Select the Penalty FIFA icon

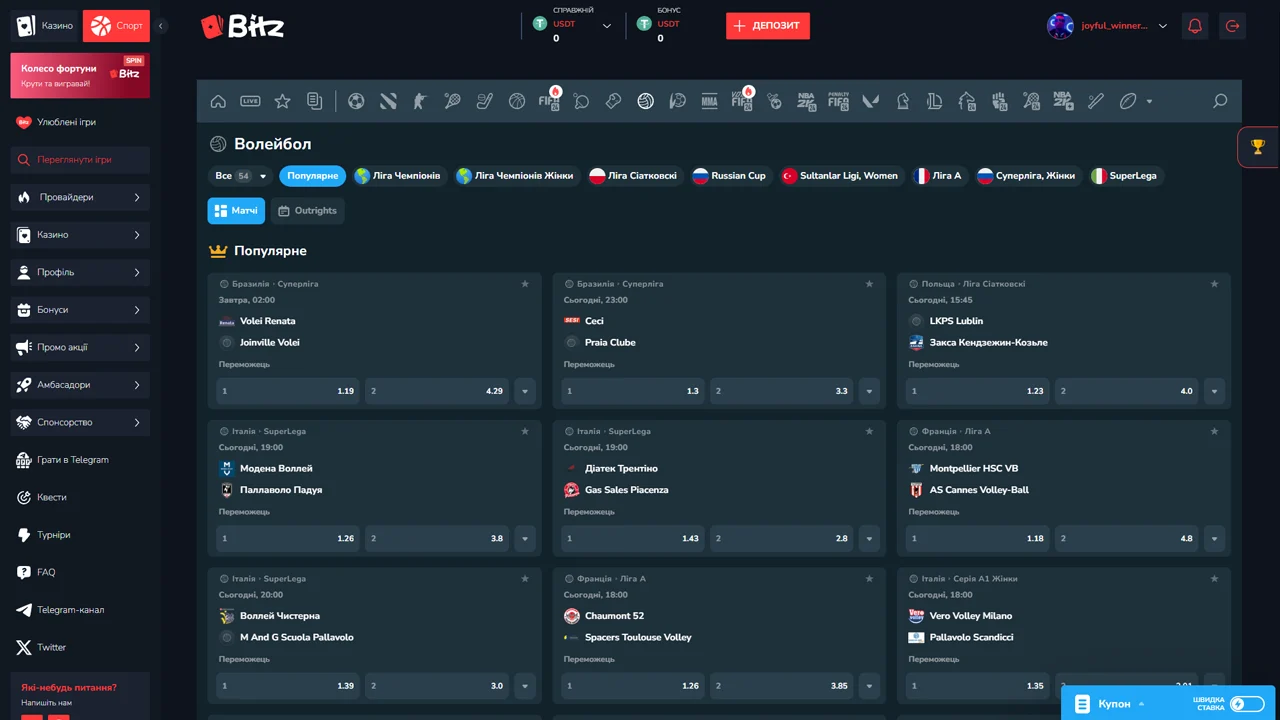(x=838, y=101)
